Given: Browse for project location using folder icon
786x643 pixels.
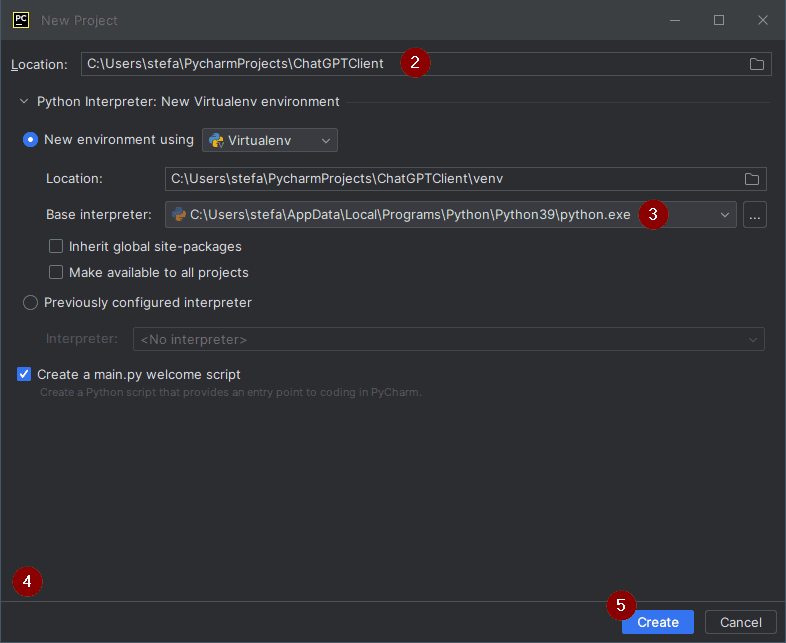Looking at the screenshot, I should click(x=757, y=64).
